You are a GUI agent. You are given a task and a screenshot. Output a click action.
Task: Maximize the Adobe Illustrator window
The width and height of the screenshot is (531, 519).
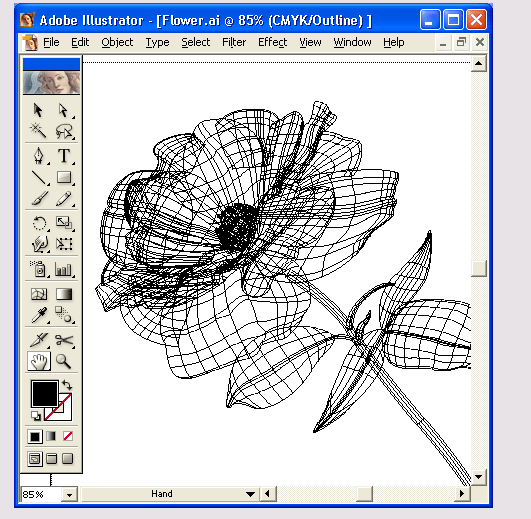coord(453,20)
